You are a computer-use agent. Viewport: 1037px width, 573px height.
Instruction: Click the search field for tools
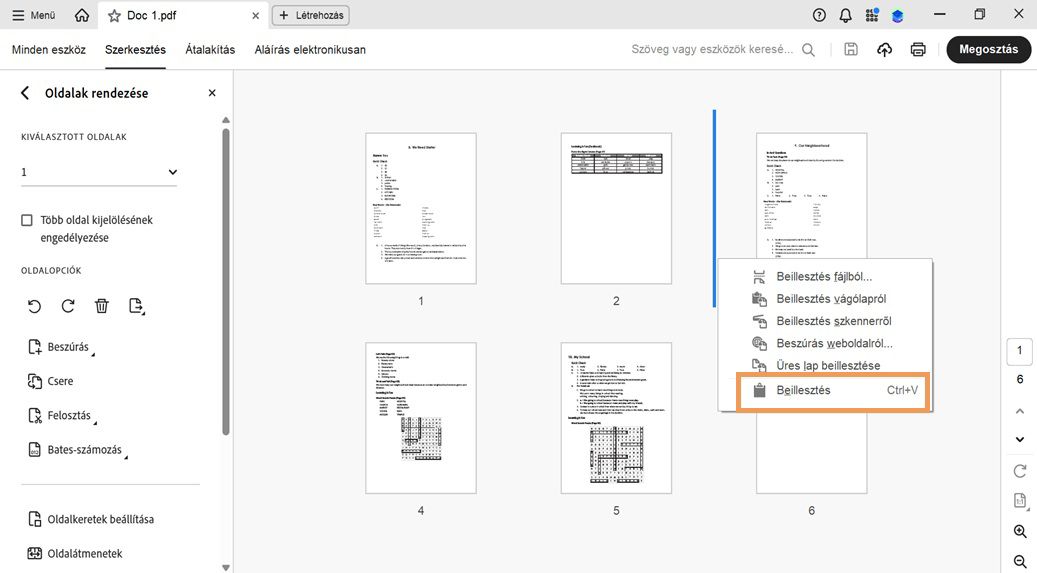coord(712,49)
